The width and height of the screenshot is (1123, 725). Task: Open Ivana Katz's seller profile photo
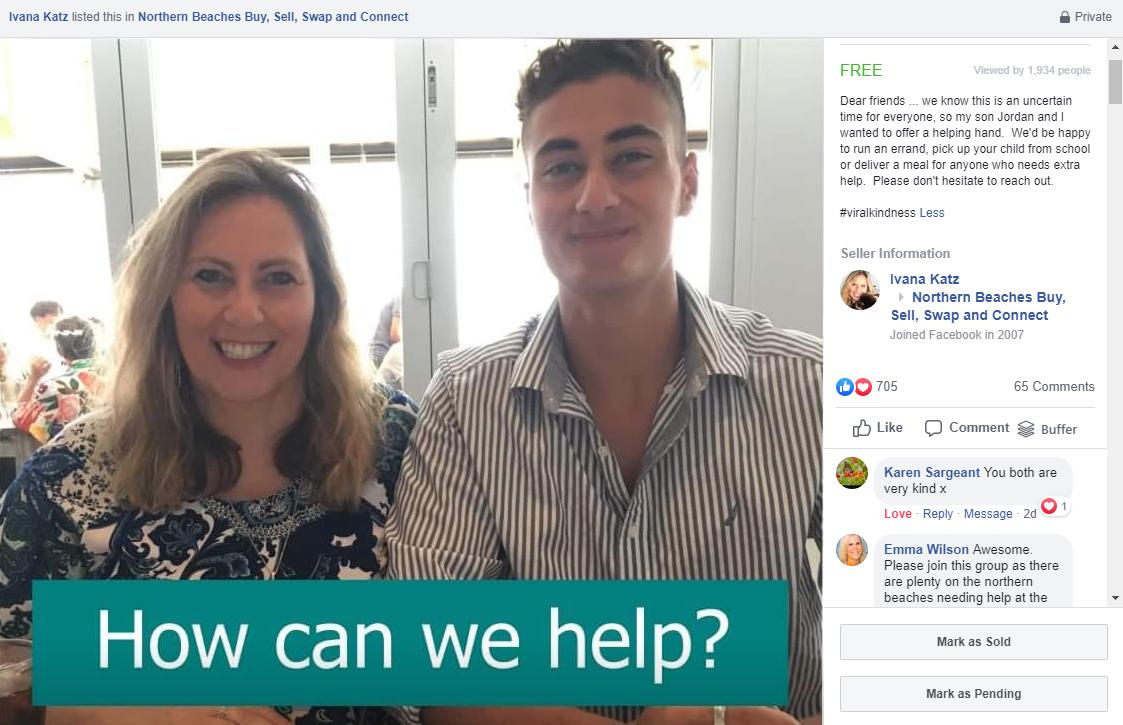[859, 289]
